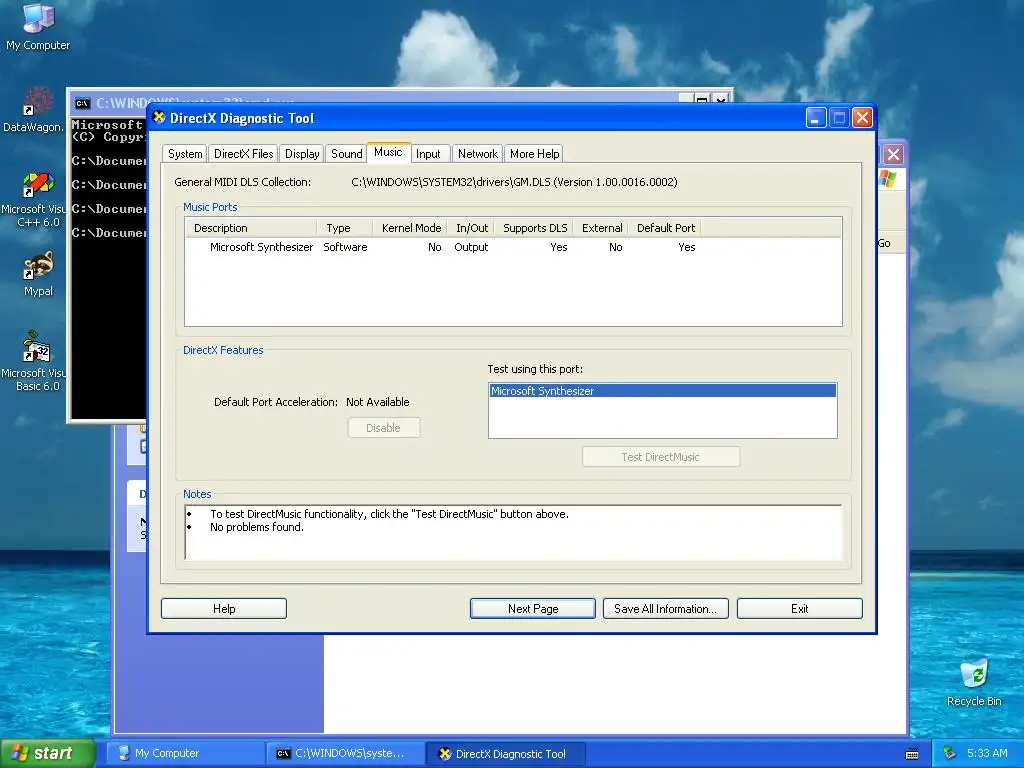Click the keyboard icon in taskbar

[912, 754]
